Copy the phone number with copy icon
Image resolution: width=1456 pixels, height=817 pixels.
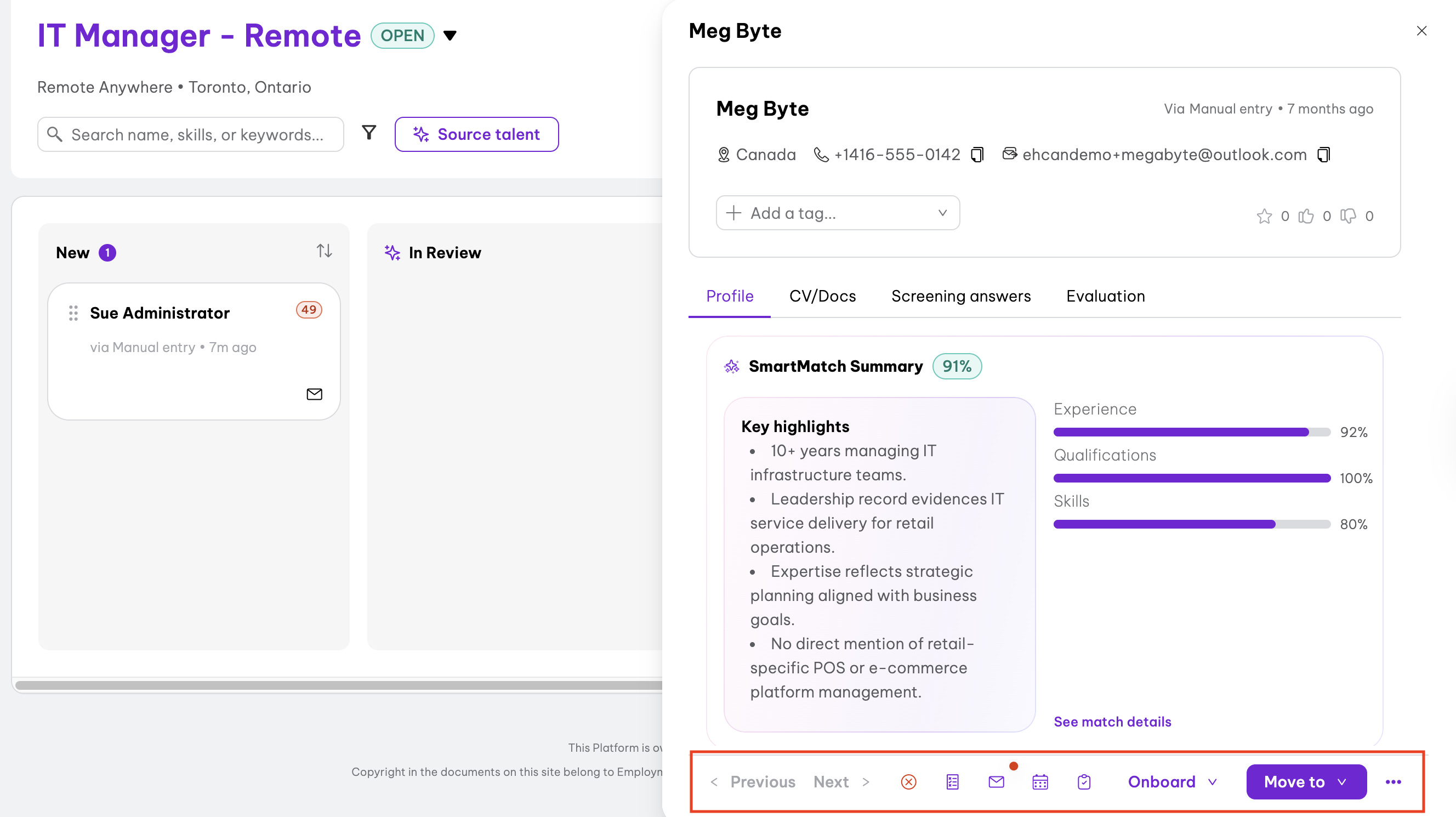(977, 155)
